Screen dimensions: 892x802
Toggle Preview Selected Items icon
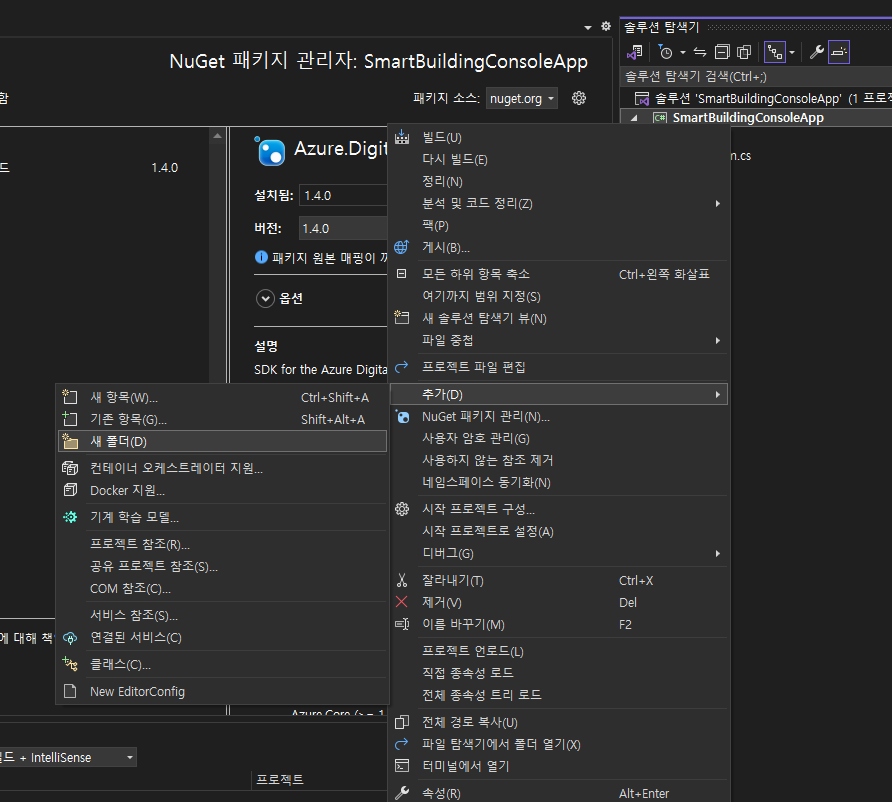839,52
